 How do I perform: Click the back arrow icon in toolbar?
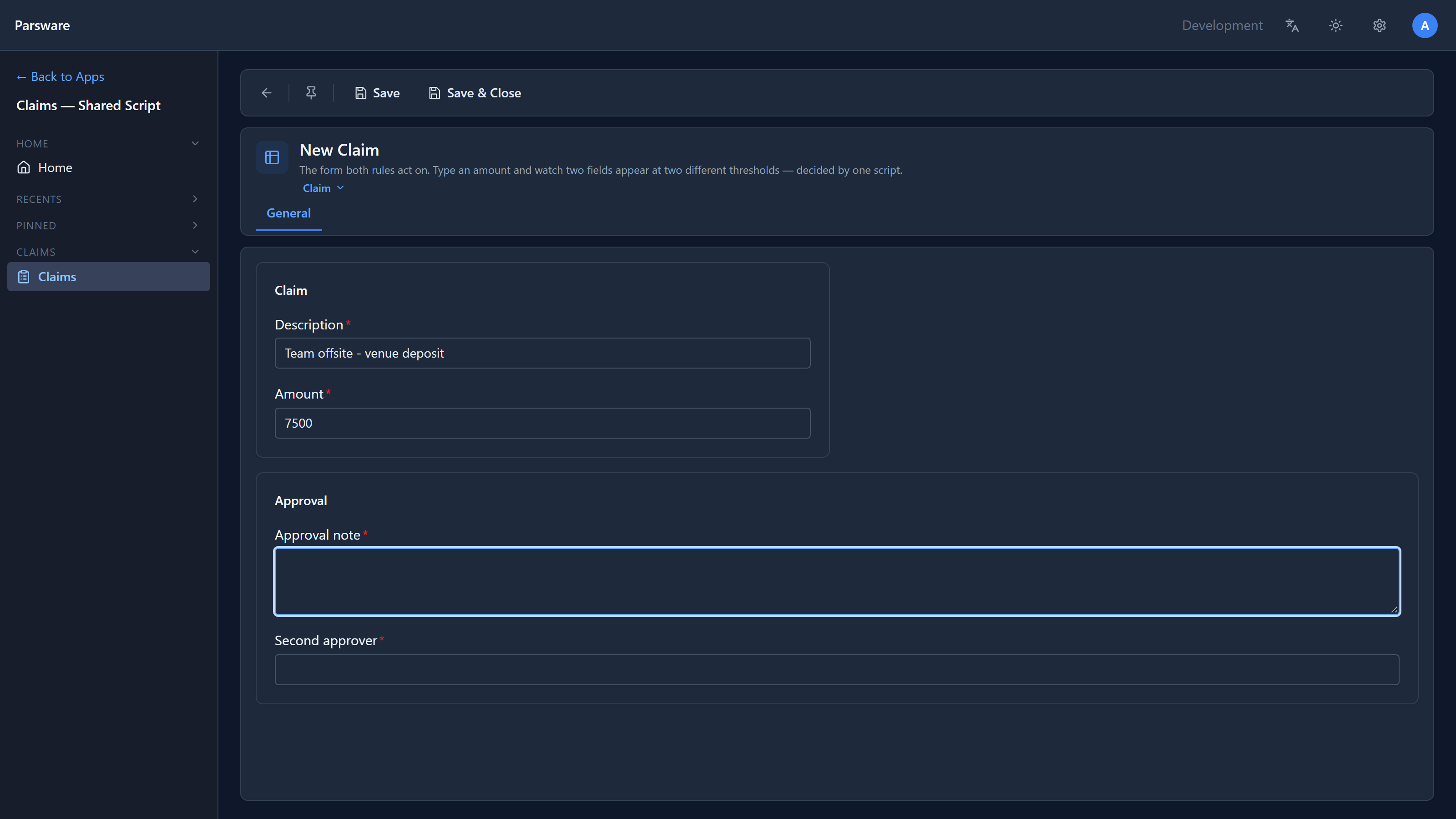(x=266, y=93)
